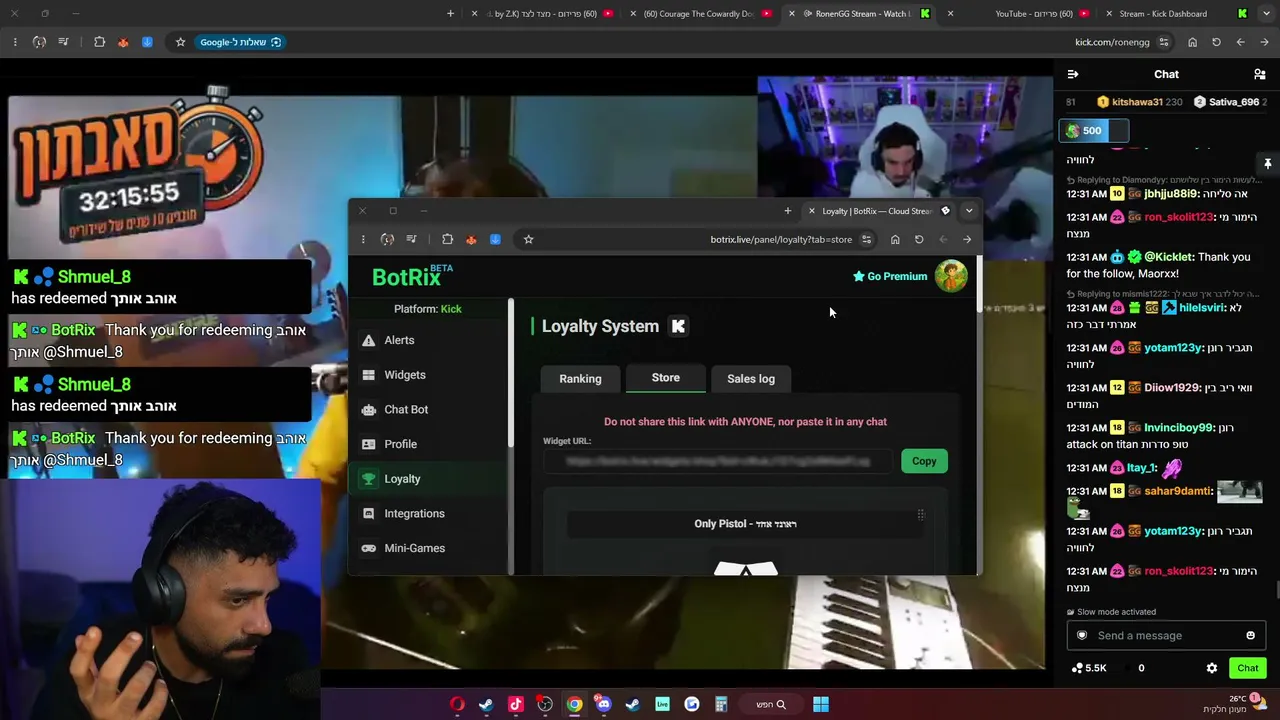Bookmark the BotRix page with the star

pos(529,239)
